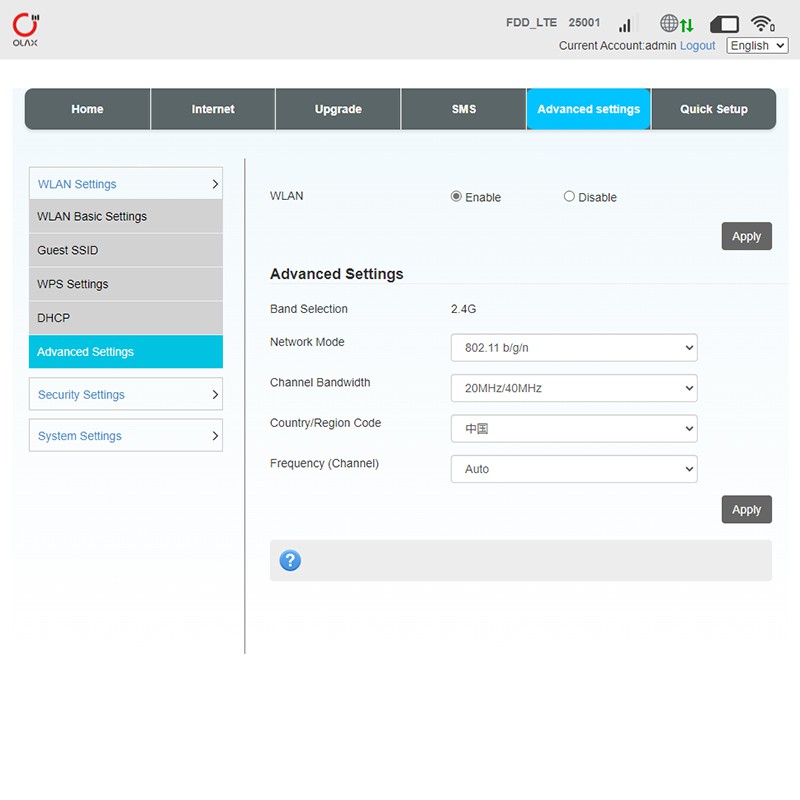Open the Channel Bandwidth dropdown
Viewport: 800px width, 800px height.
(574, 388)
